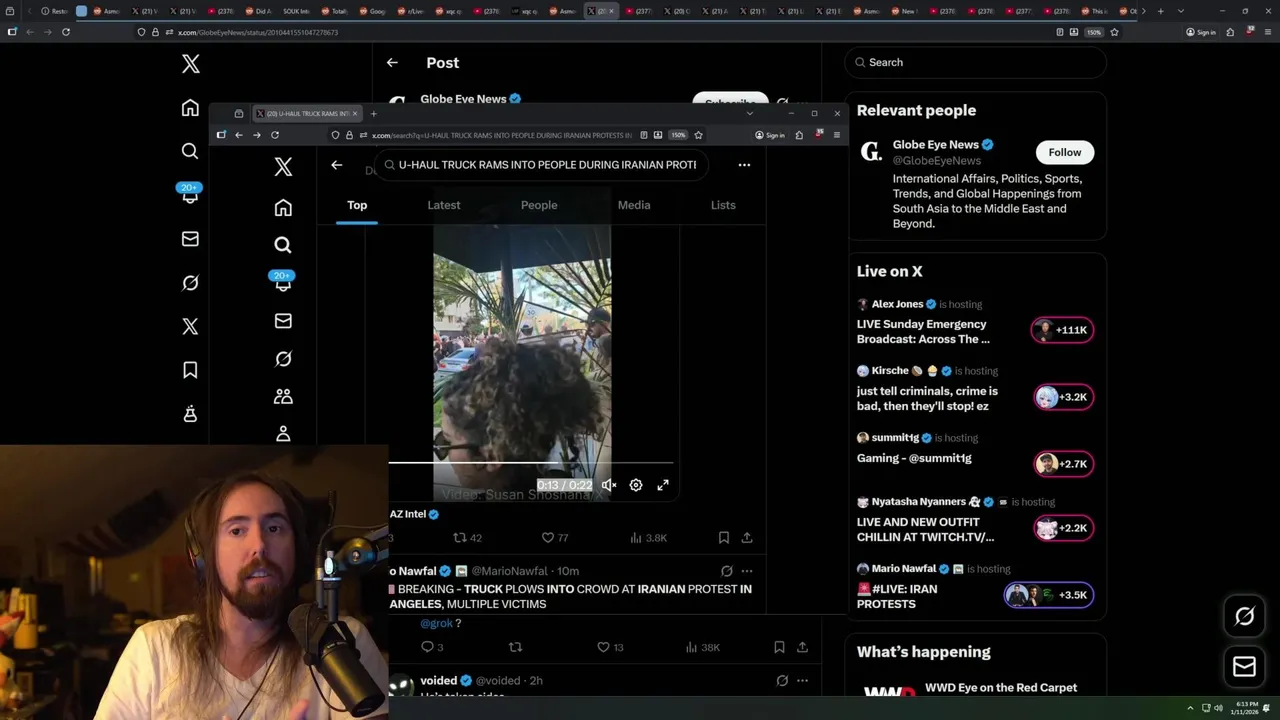The width and height of the screenshot is (1280, 720).
Task: Repost the @grok reply post
Action: [516, 647]
